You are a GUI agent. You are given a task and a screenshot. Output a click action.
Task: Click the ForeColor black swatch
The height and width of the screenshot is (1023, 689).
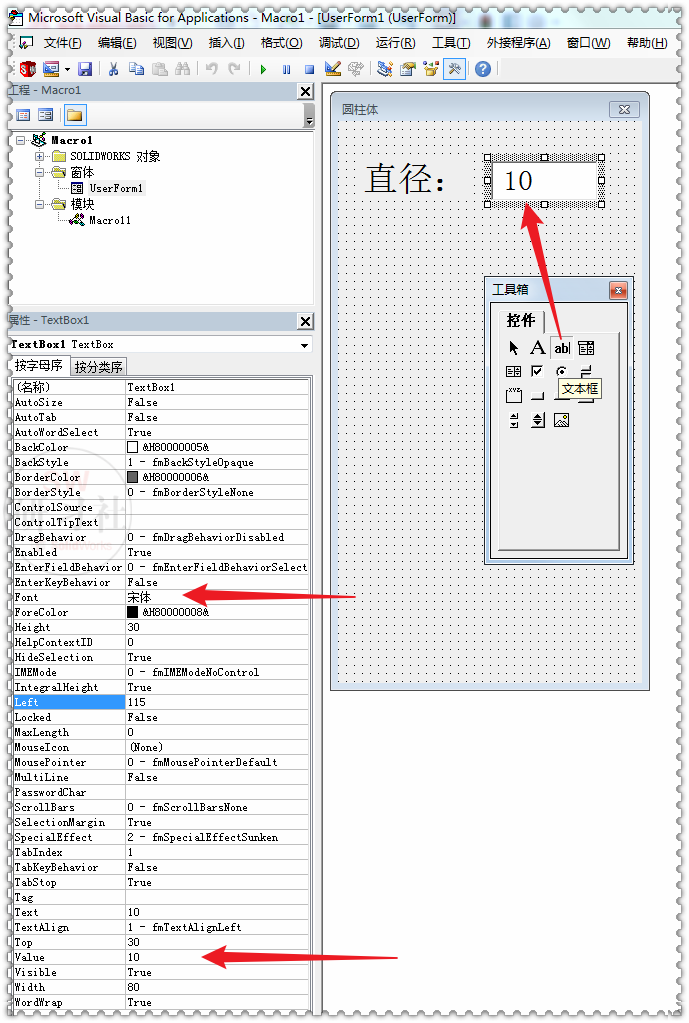pyautogui.click(x=132, y=613)
